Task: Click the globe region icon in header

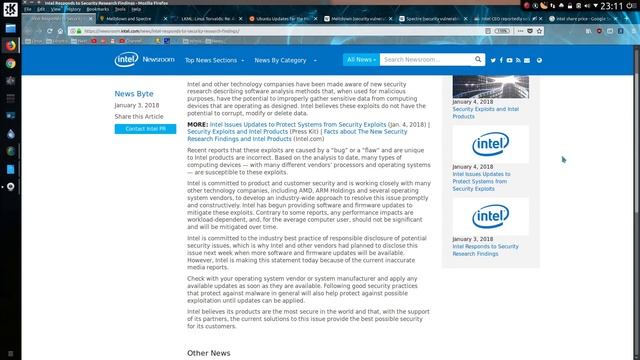Action: (539, 60)
